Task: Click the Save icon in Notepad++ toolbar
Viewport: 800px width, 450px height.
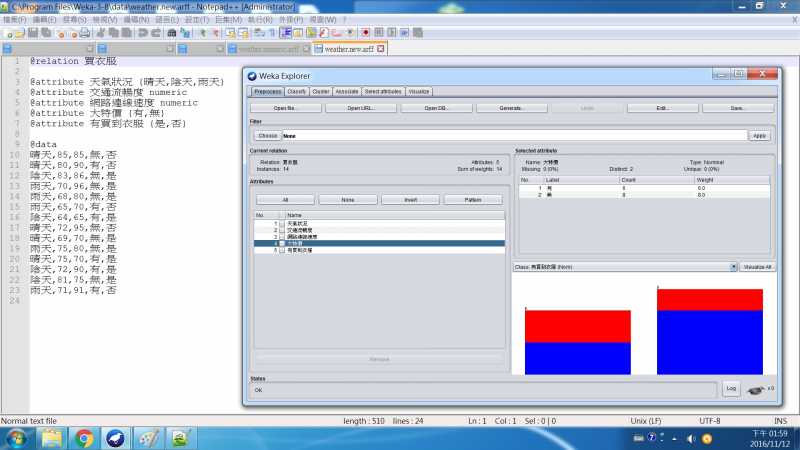Action: click(x=33, y=33)
